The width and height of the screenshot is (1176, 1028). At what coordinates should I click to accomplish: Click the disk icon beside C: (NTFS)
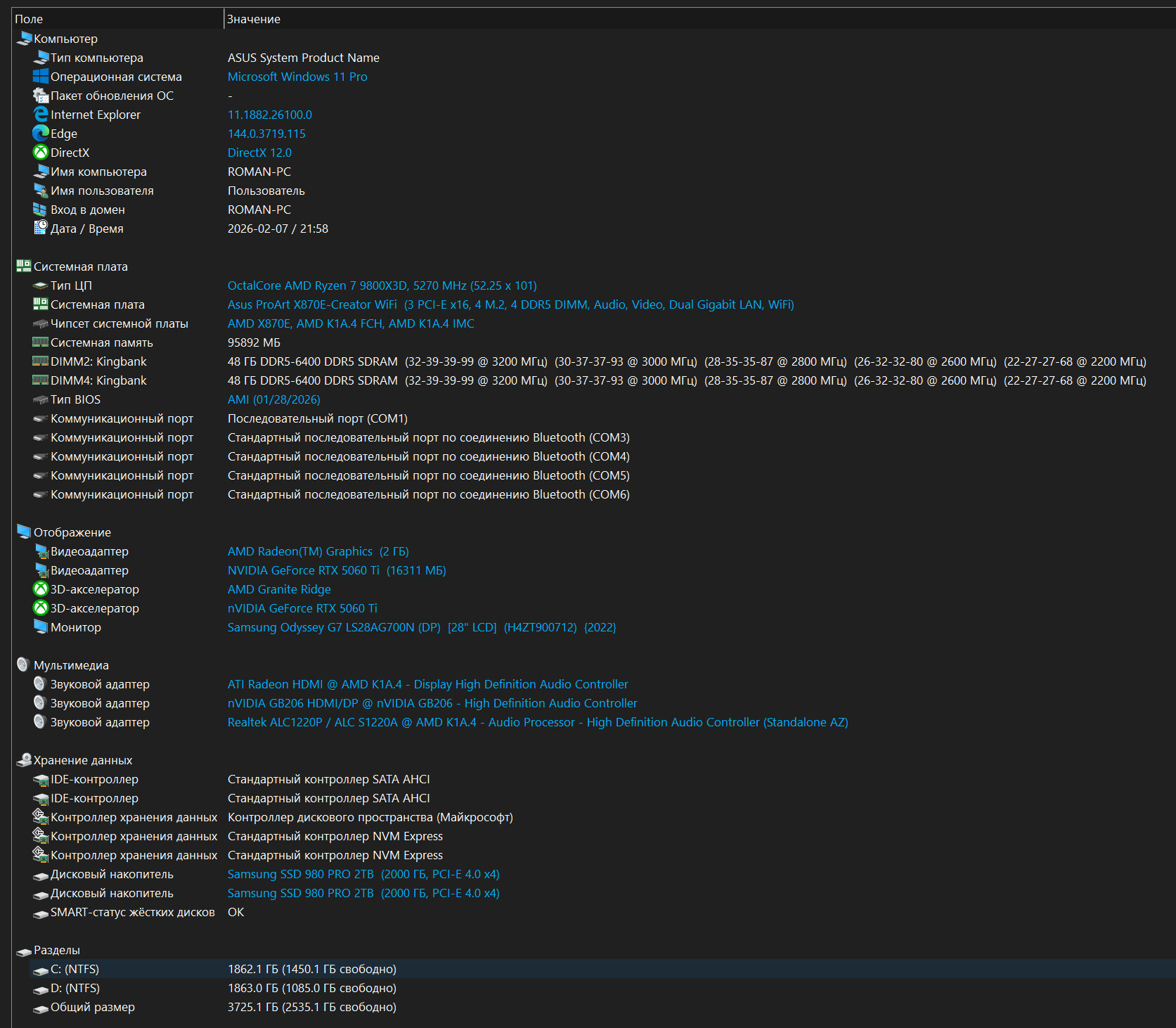click(41, 970)
